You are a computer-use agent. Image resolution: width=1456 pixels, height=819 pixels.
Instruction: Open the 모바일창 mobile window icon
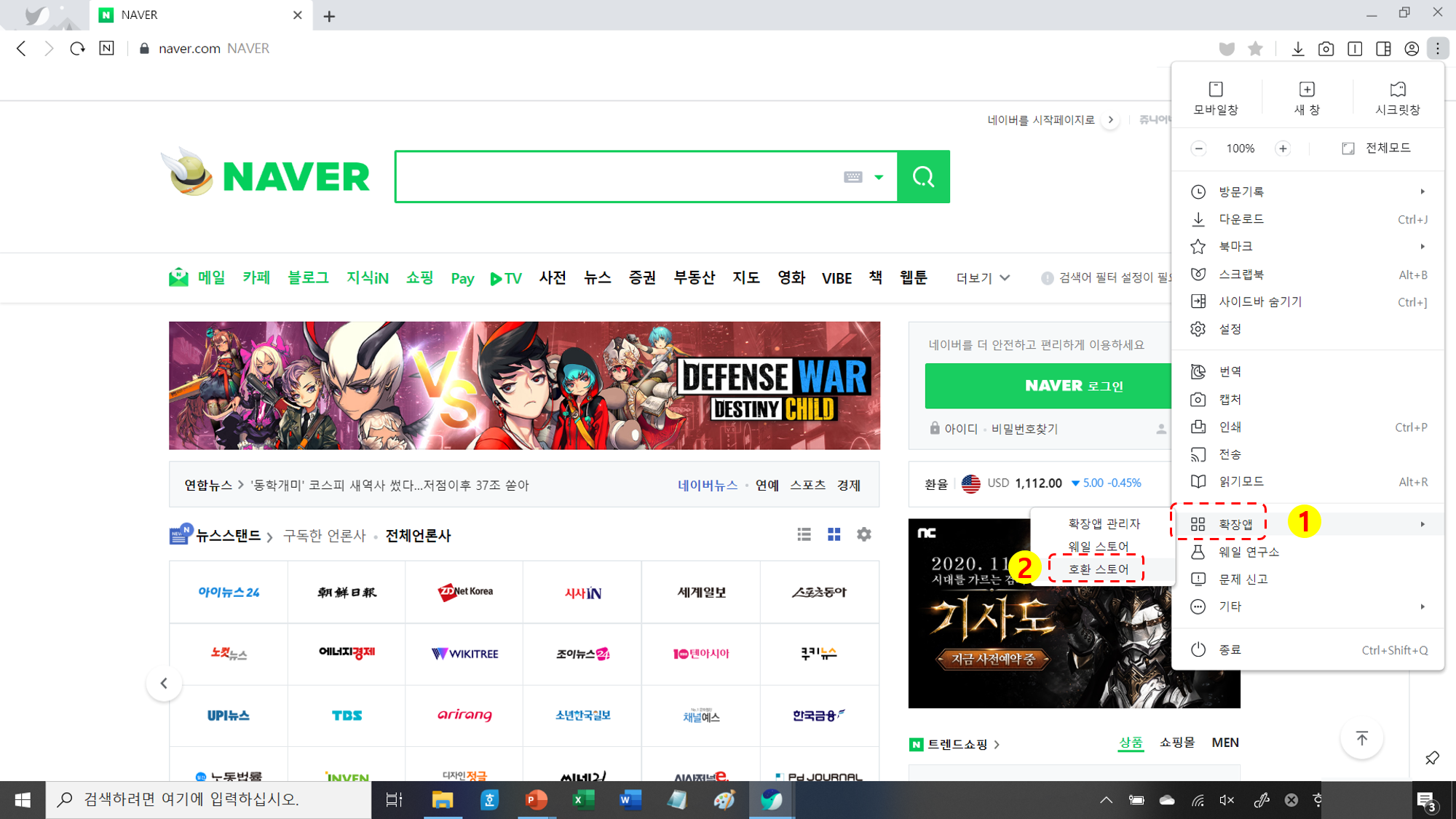1215,98
